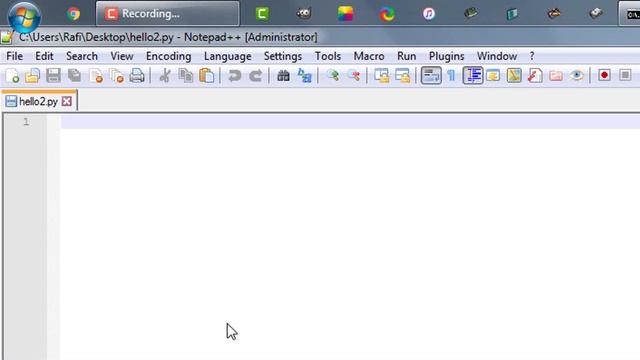The image size is (640, 360).
Task: Cut selection with scissors icon
Action: 165,76
